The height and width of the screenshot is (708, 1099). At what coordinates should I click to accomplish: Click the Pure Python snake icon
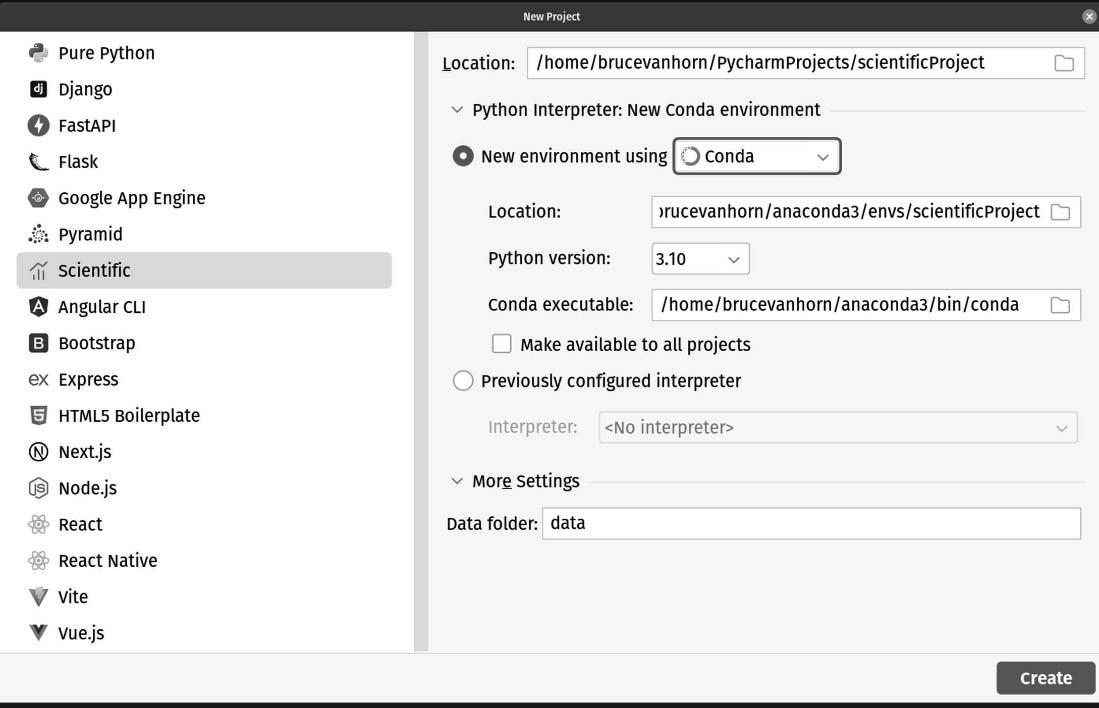pyautogui.click(x=39, y=53)
